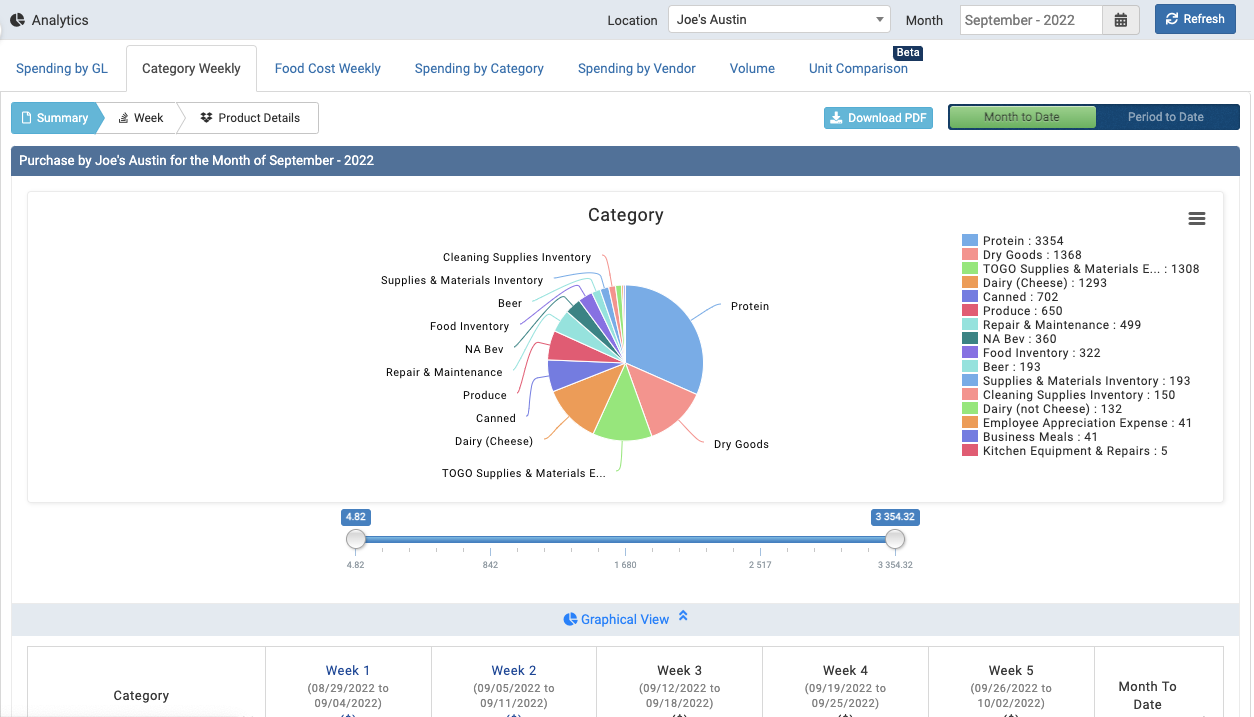
Task: Click the Analytics logo icon top left
Action: [15, 19]
